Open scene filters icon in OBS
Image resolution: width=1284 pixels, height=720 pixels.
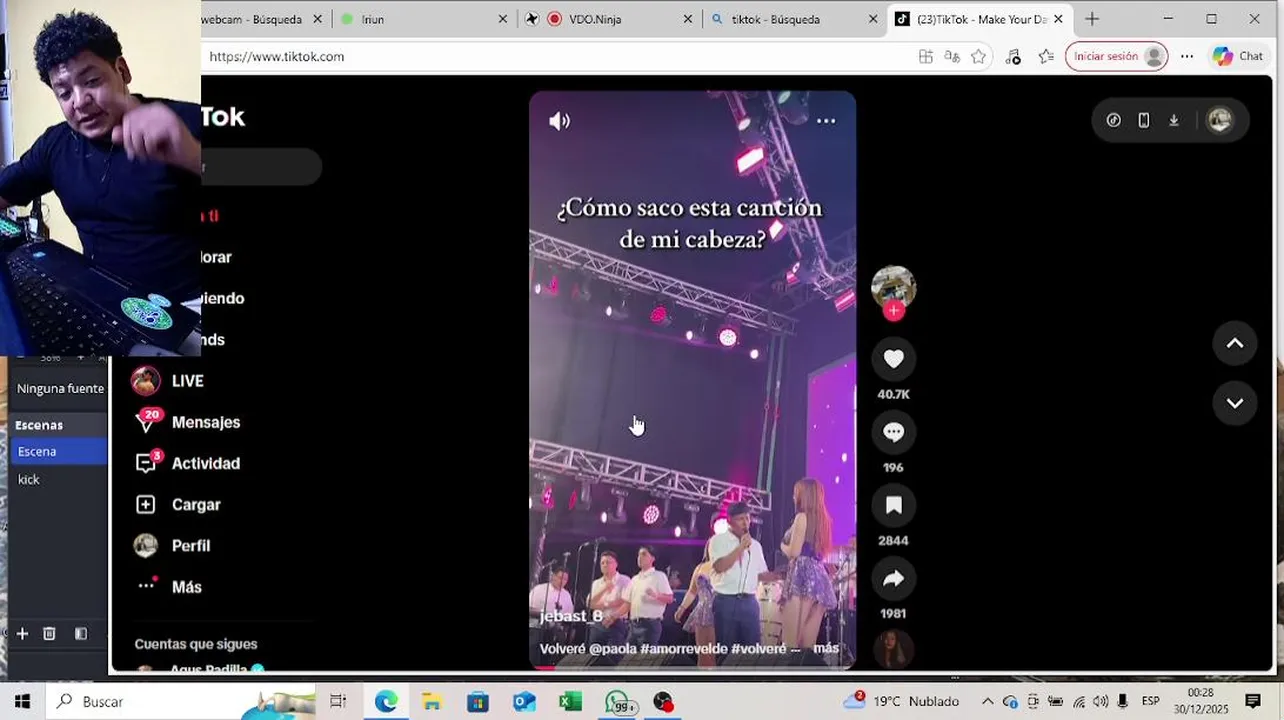tap(81, 634)
